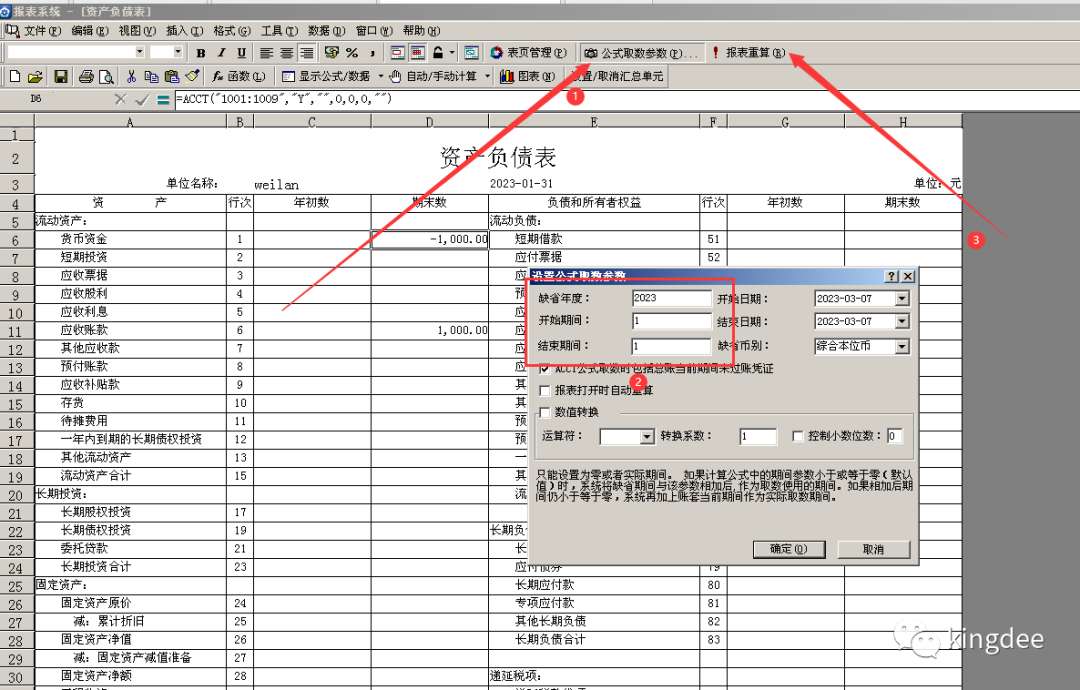Check the 数值转换 checkbox
1080x690 pixels.
point(545,412)
